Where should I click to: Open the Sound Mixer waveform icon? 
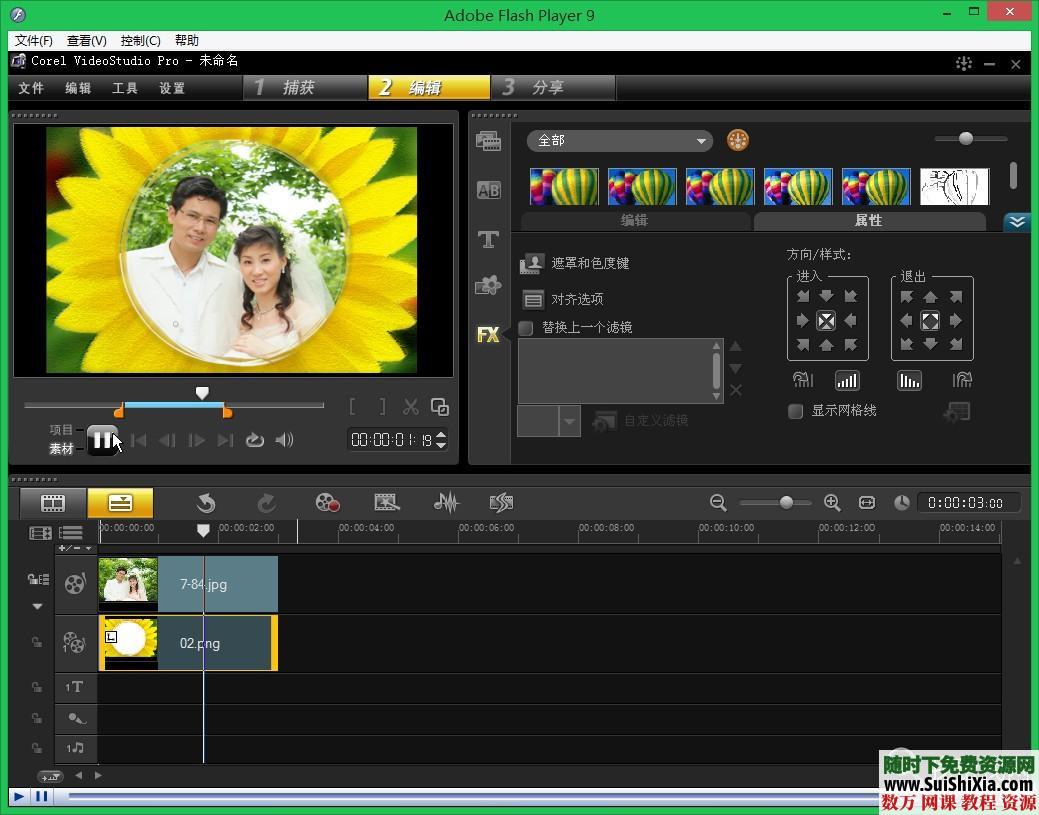(446, 503)
